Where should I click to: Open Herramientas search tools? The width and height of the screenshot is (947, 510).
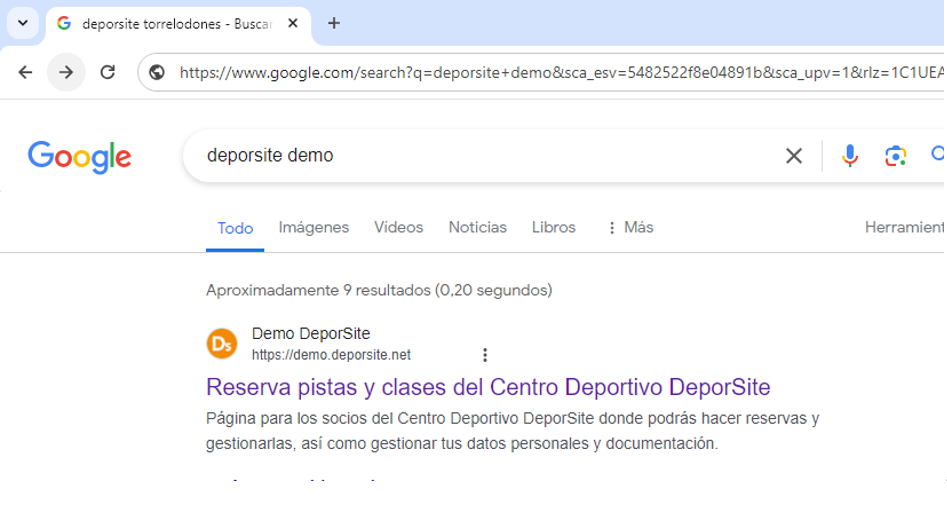tap(905, 227)
